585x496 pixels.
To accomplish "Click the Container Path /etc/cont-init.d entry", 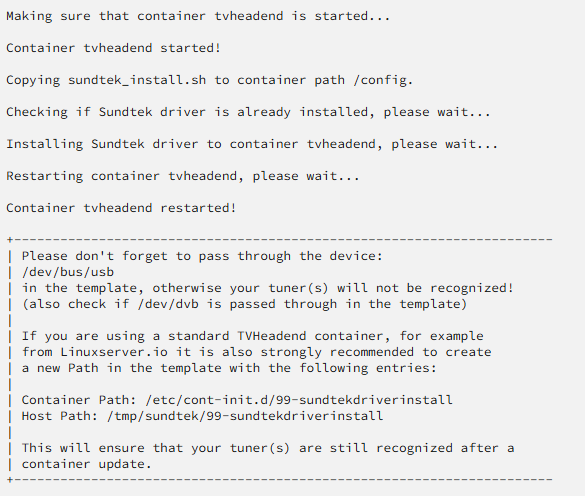I will tap(237, 400).
